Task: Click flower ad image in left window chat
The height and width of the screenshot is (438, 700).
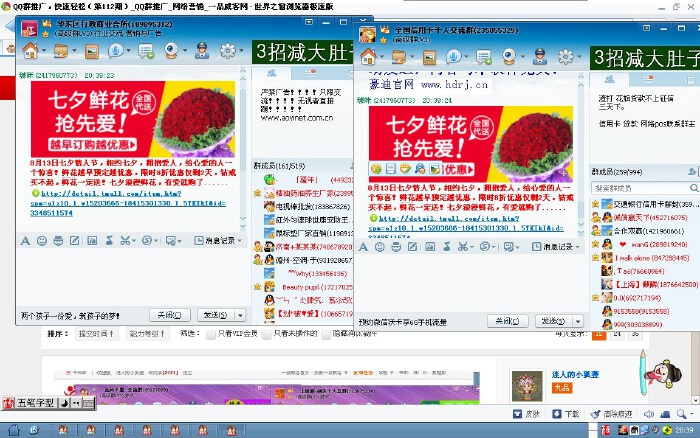Action: (x=133, y=119)
